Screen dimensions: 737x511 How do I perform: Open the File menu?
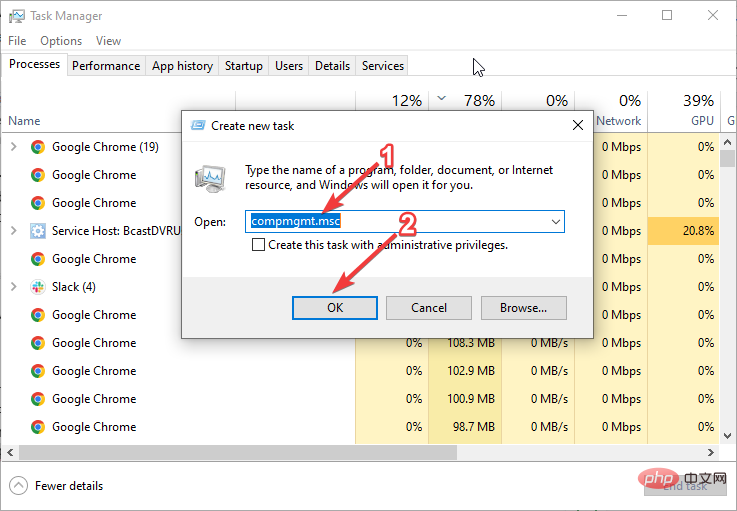(17, 41)
